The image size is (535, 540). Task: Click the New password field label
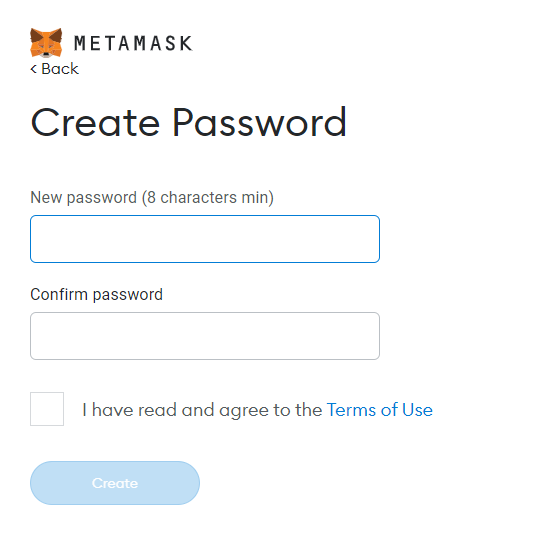point(152,198)
